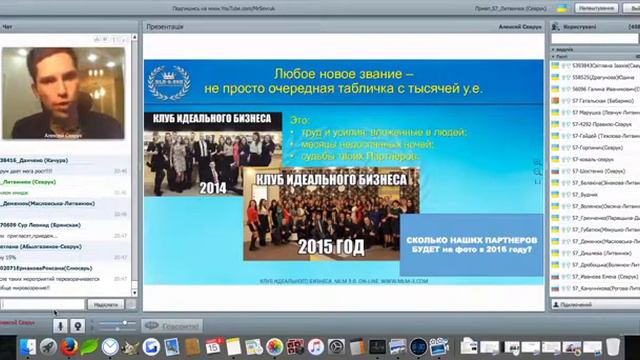Open chat name Данчано (Качура)
Viewport: 640px width, 360px height.
tap(34, 160)
